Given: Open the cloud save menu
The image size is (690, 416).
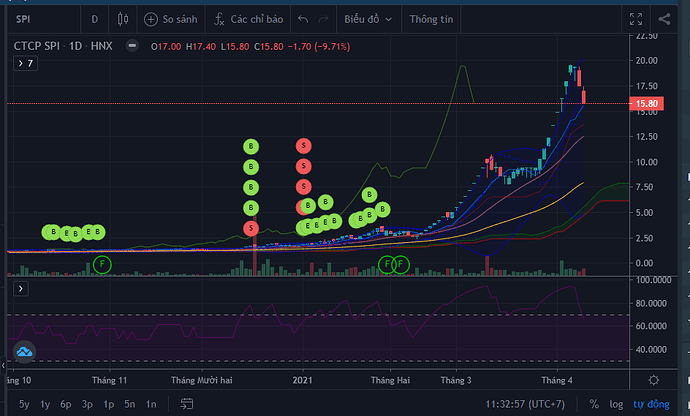Looking at the screenshot, I should coord(665,19).
